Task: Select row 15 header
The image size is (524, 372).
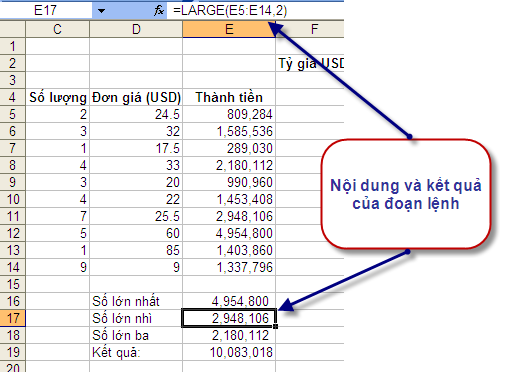Action: point(13,284)
